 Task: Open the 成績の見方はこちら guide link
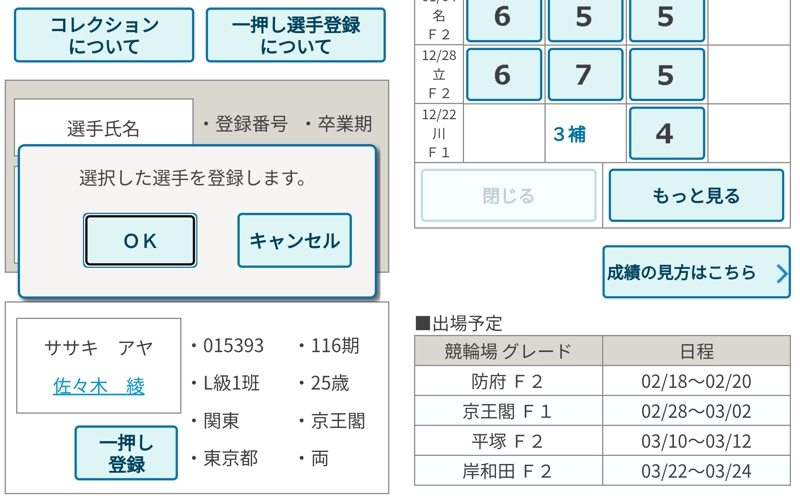point(696,272)
